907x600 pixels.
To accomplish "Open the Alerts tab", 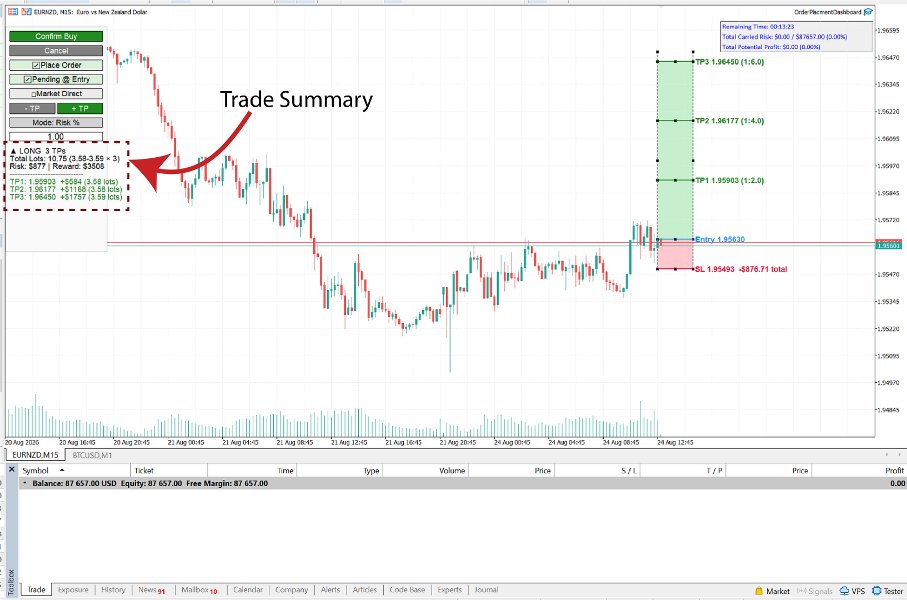I will click(330, 590).
